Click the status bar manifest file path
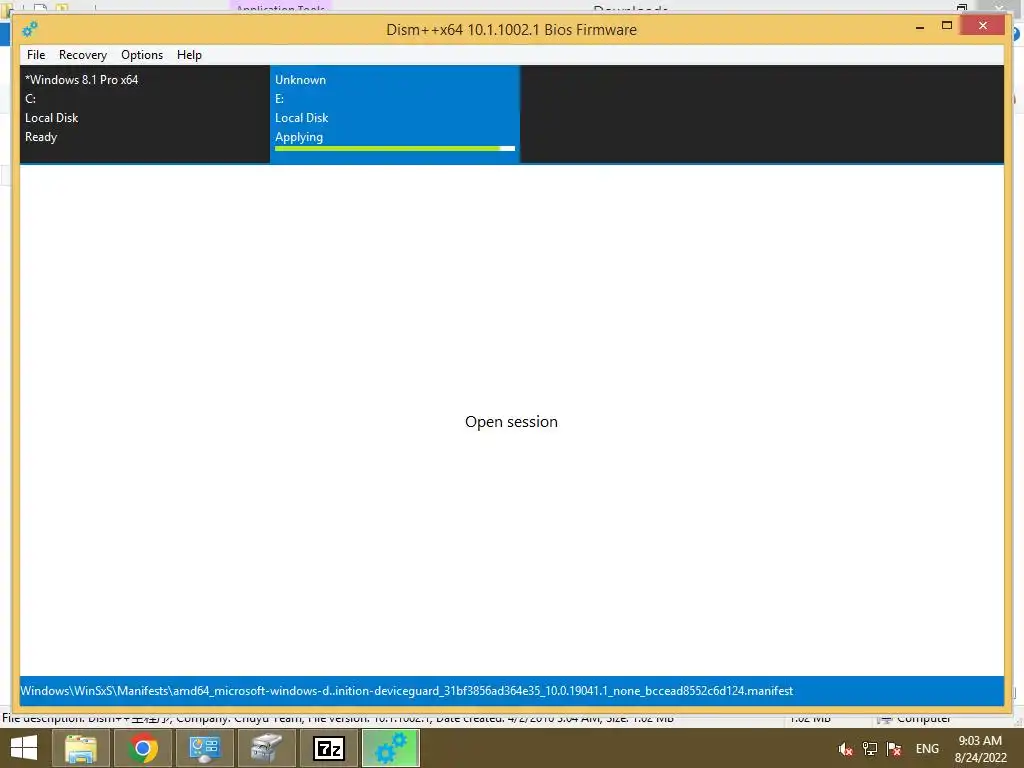The height and width of the screenshot is (768, 1024). coord(406,691)
